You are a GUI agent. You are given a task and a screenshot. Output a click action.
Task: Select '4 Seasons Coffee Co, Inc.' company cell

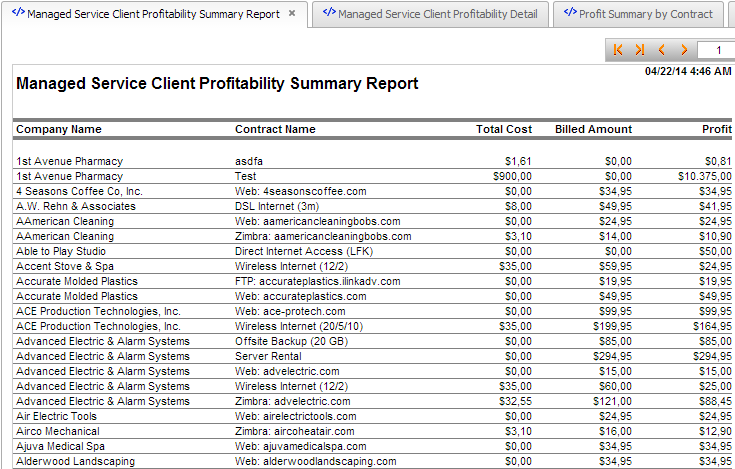pyautogui.click(x=79, y=191)
